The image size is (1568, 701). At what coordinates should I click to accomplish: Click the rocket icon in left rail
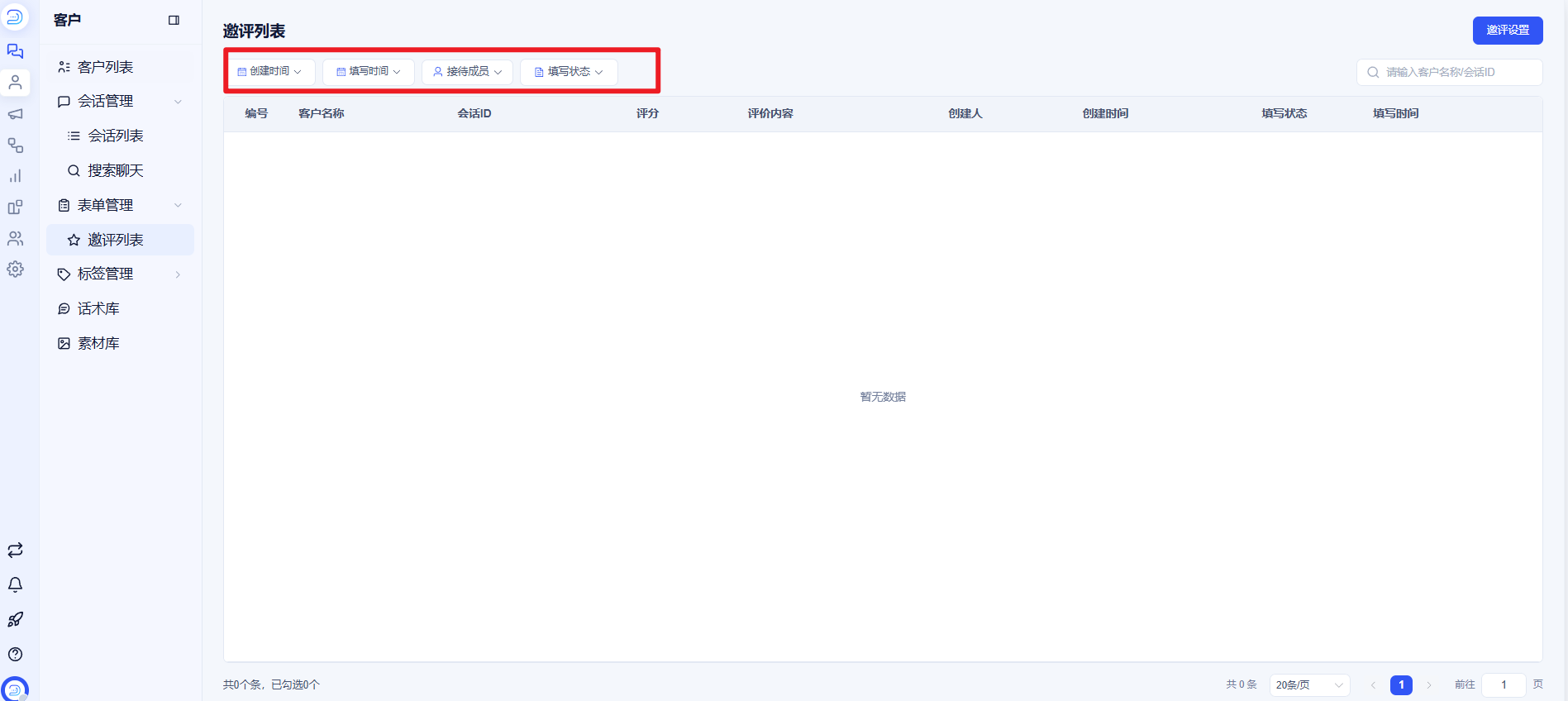pos(15,620)
